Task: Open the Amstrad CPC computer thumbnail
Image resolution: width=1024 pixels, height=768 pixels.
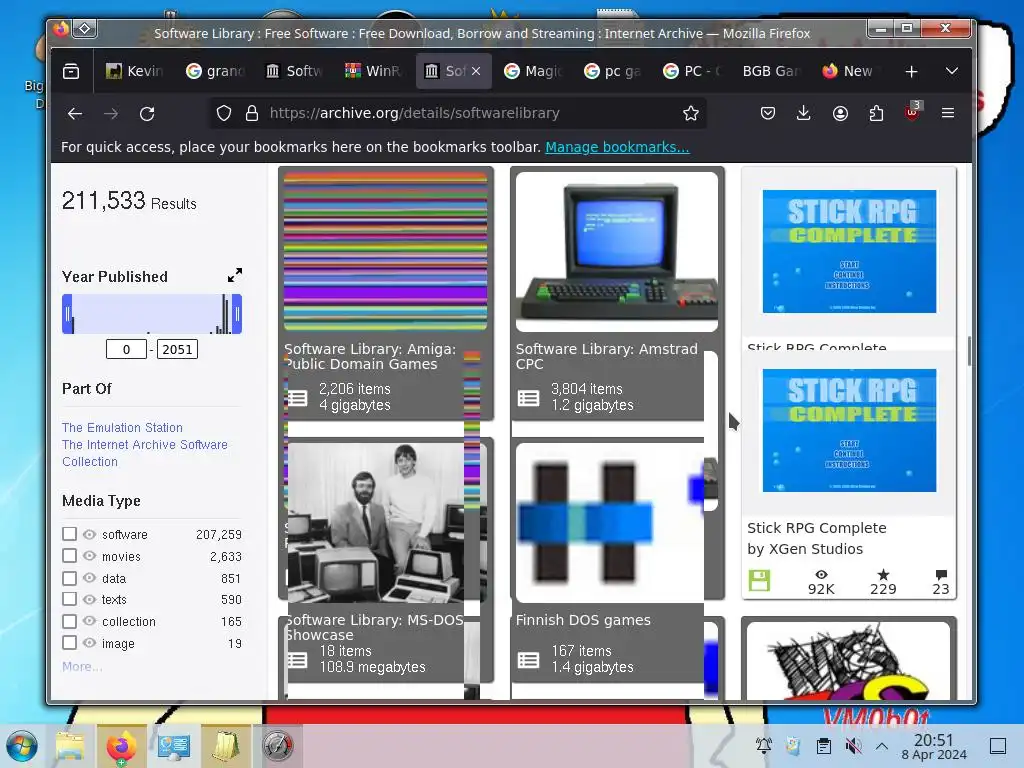Action: pos(616,252)
